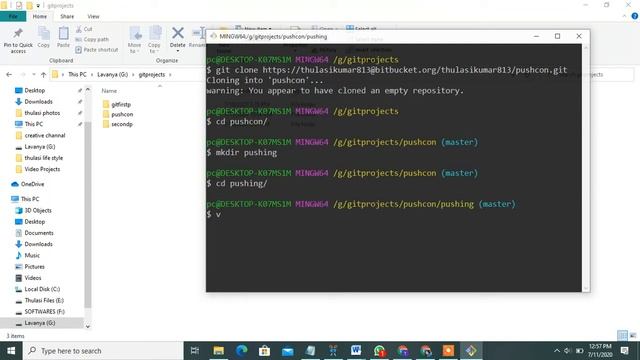
Task: Open Microsoft Edge from taskbar
Action: coord(241,351)
